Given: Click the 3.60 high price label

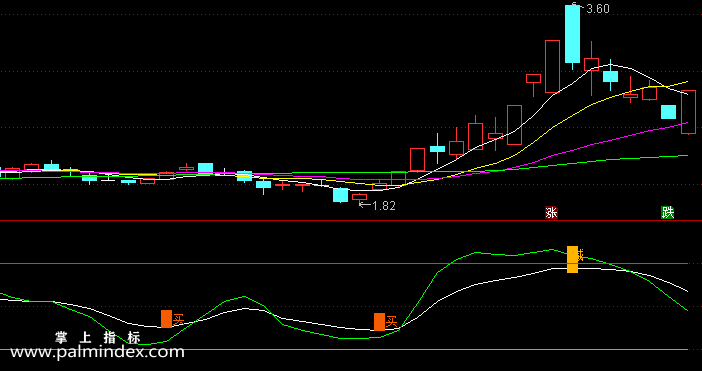Looking at the screenshot, I should (x=597, y=9).
